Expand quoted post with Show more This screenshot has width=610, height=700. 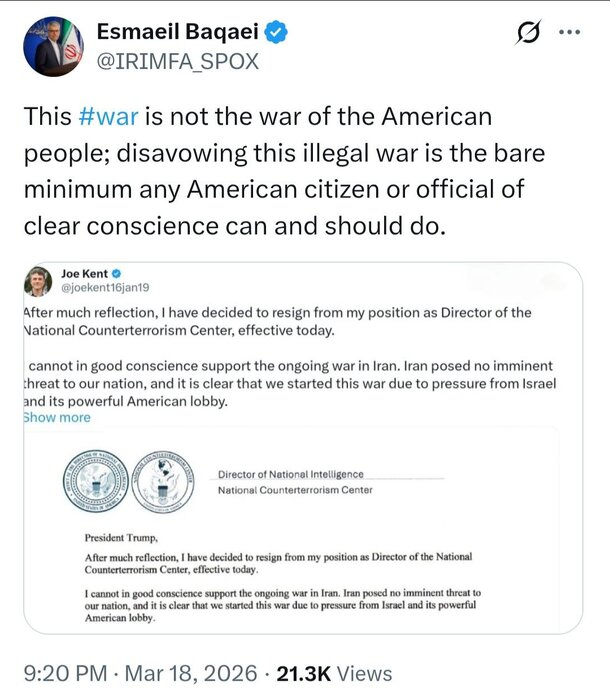click(56, 417)
